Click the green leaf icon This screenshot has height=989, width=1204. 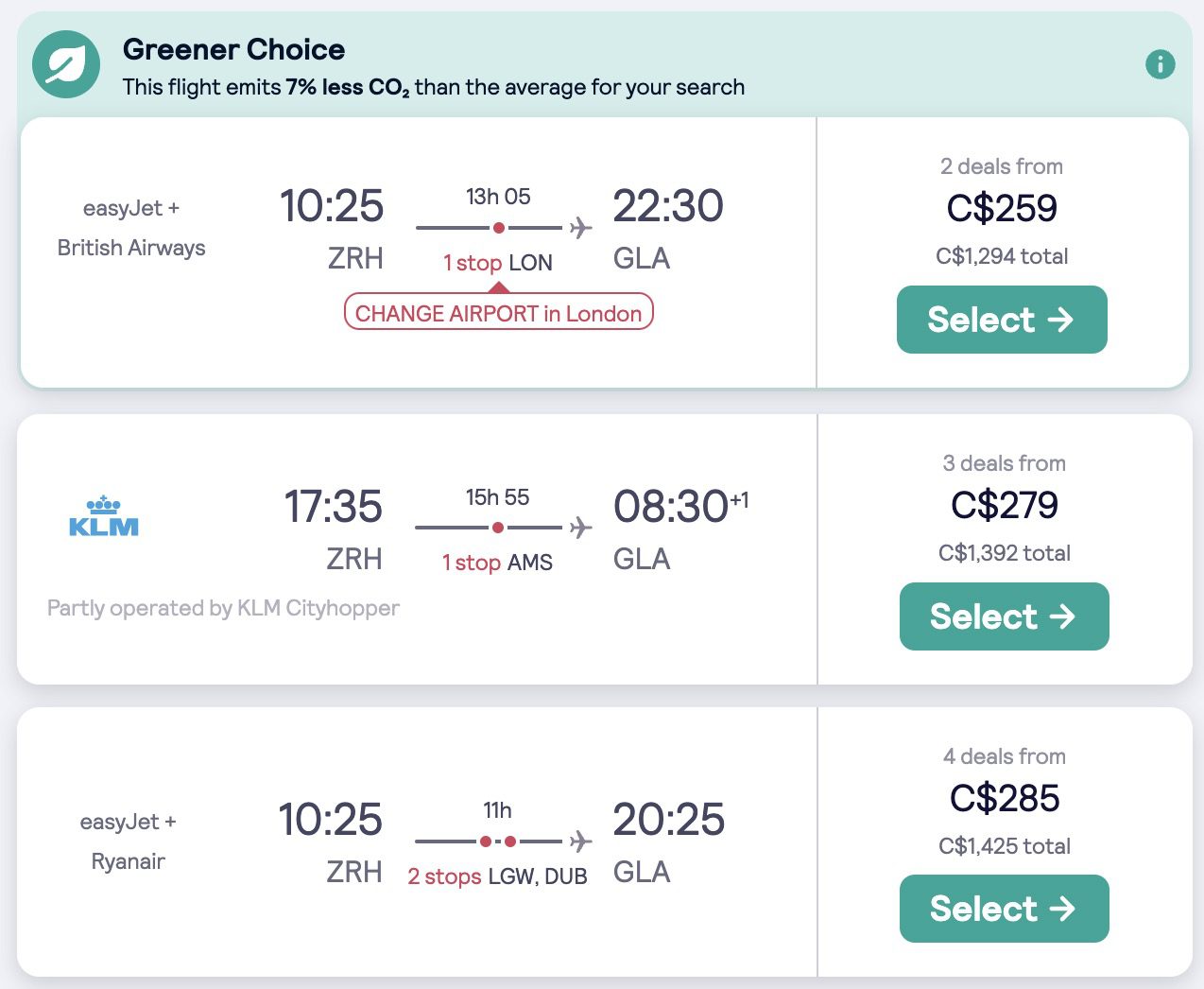click(66, 64)
